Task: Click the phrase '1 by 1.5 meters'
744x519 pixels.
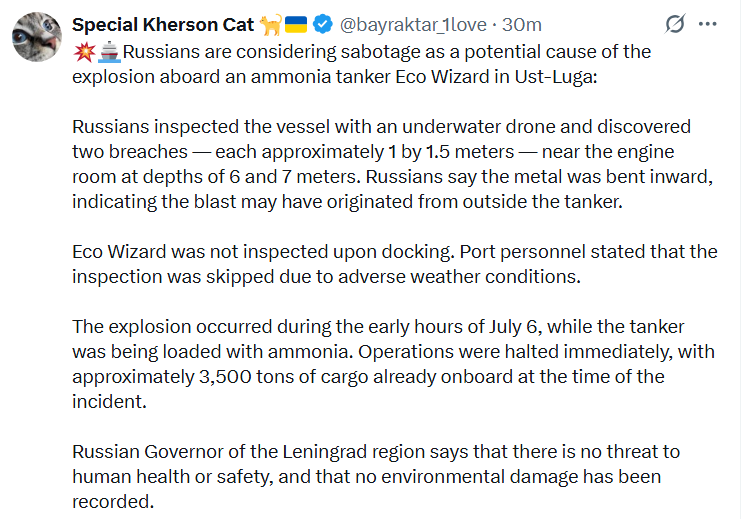Action: [451, 152]
